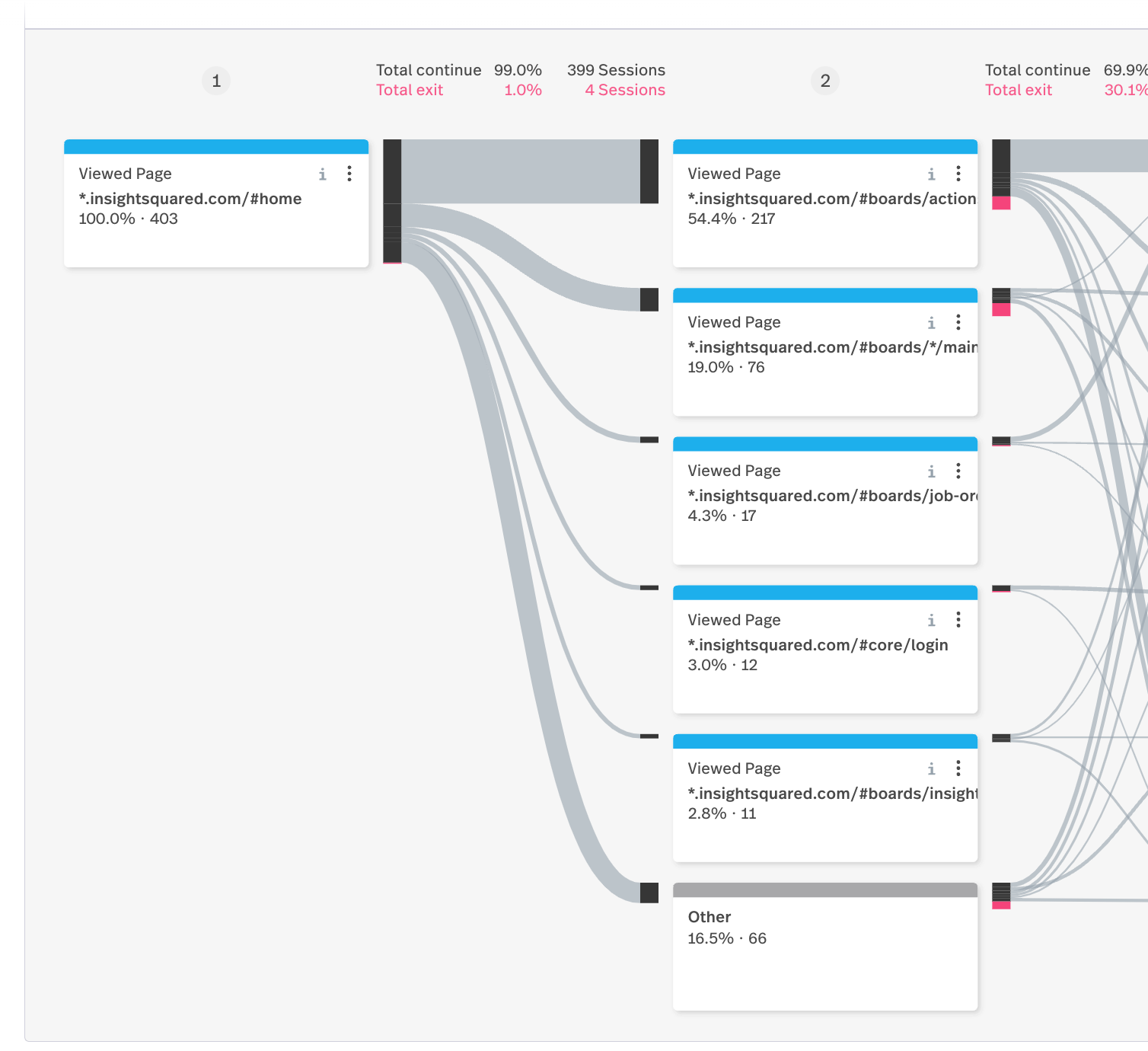This screenshot has width=1148, height=1051.
Task: Click pink exit segment of #boards/action node
Action: click(x=1001, y=203)
